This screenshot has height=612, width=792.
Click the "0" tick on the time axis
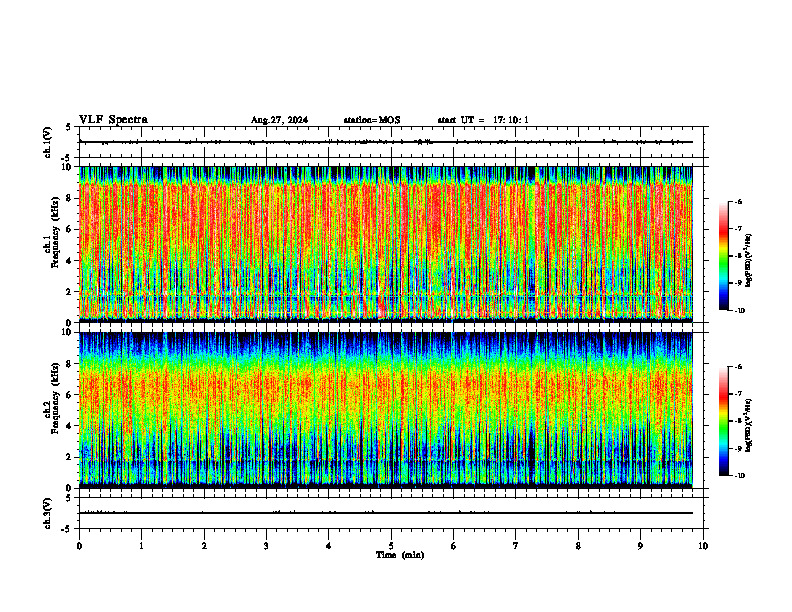point(79,546)
